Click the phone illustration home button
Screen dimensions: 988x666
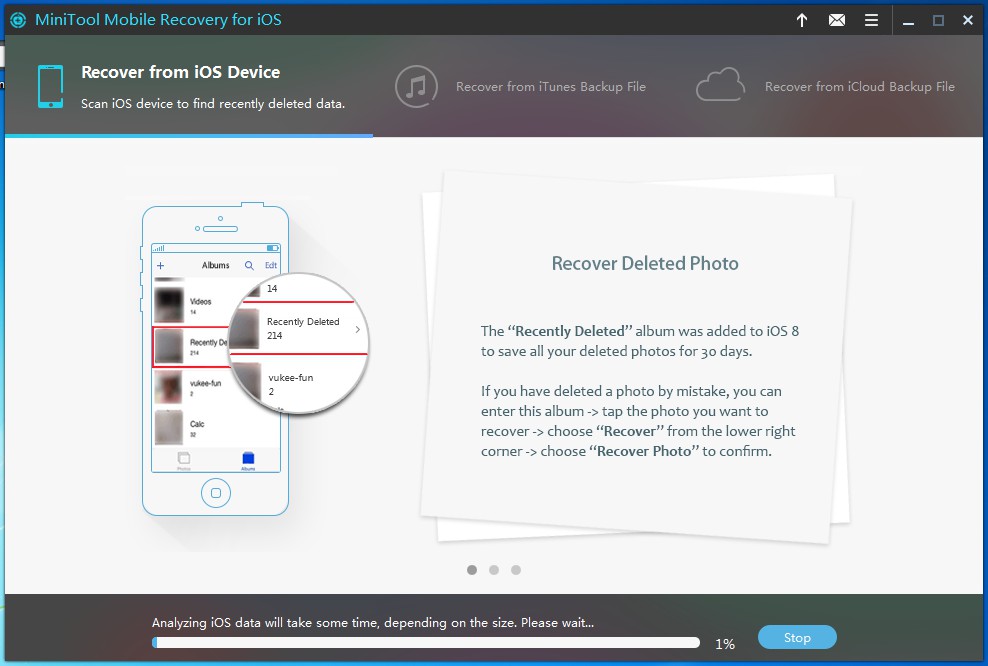click(215, 493)
